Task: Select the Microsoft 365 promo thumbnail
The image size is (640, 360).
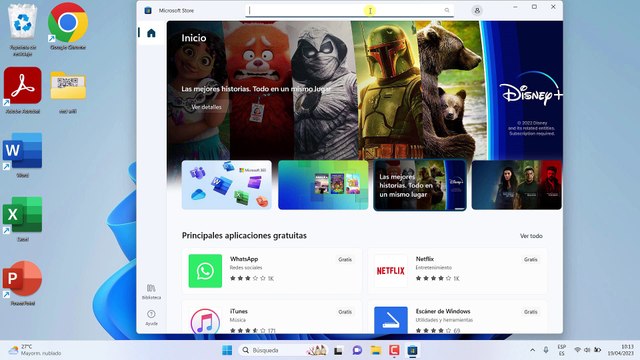Action: [227, 185]
